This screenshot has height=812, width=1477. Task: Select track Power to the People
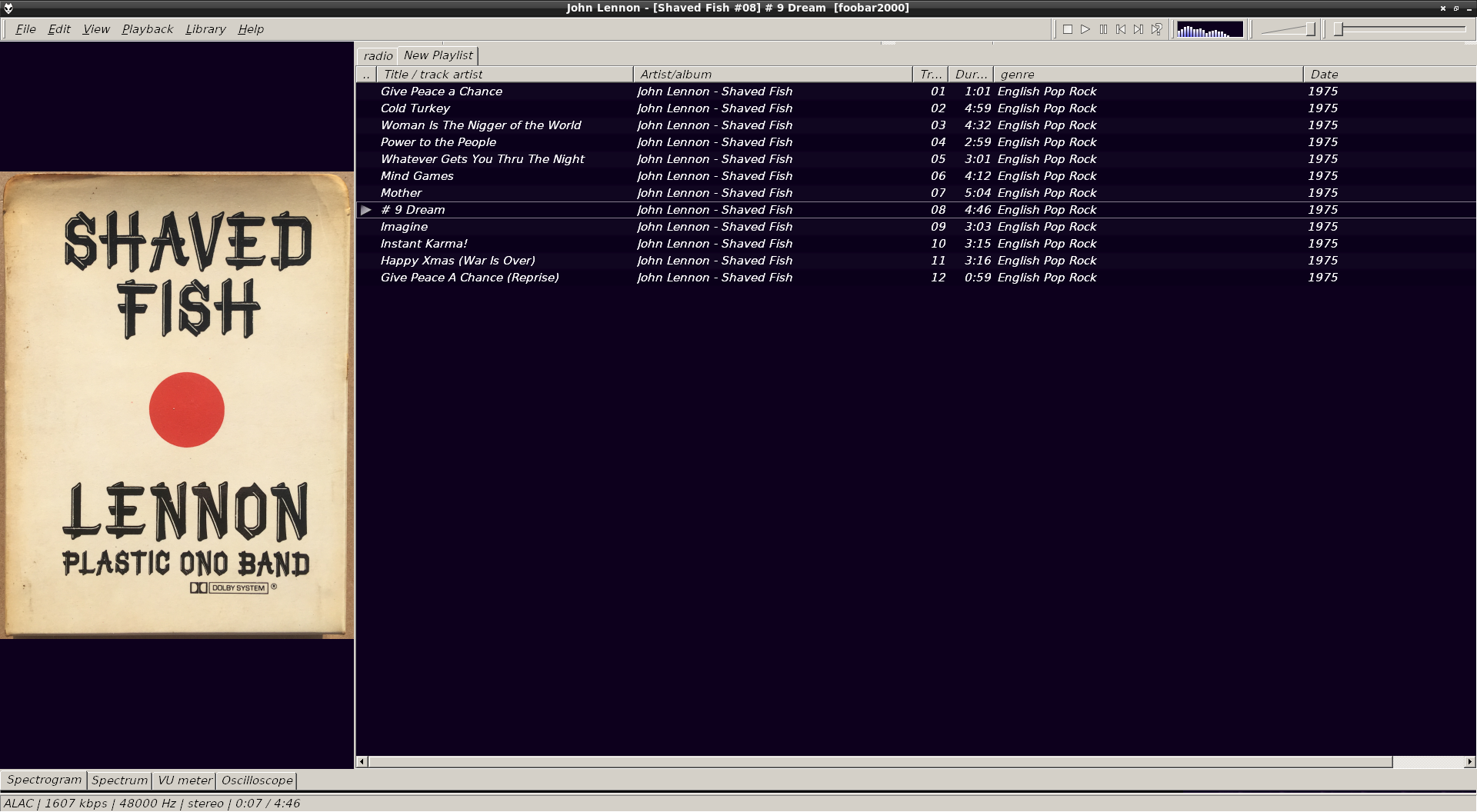coord(916,142)
